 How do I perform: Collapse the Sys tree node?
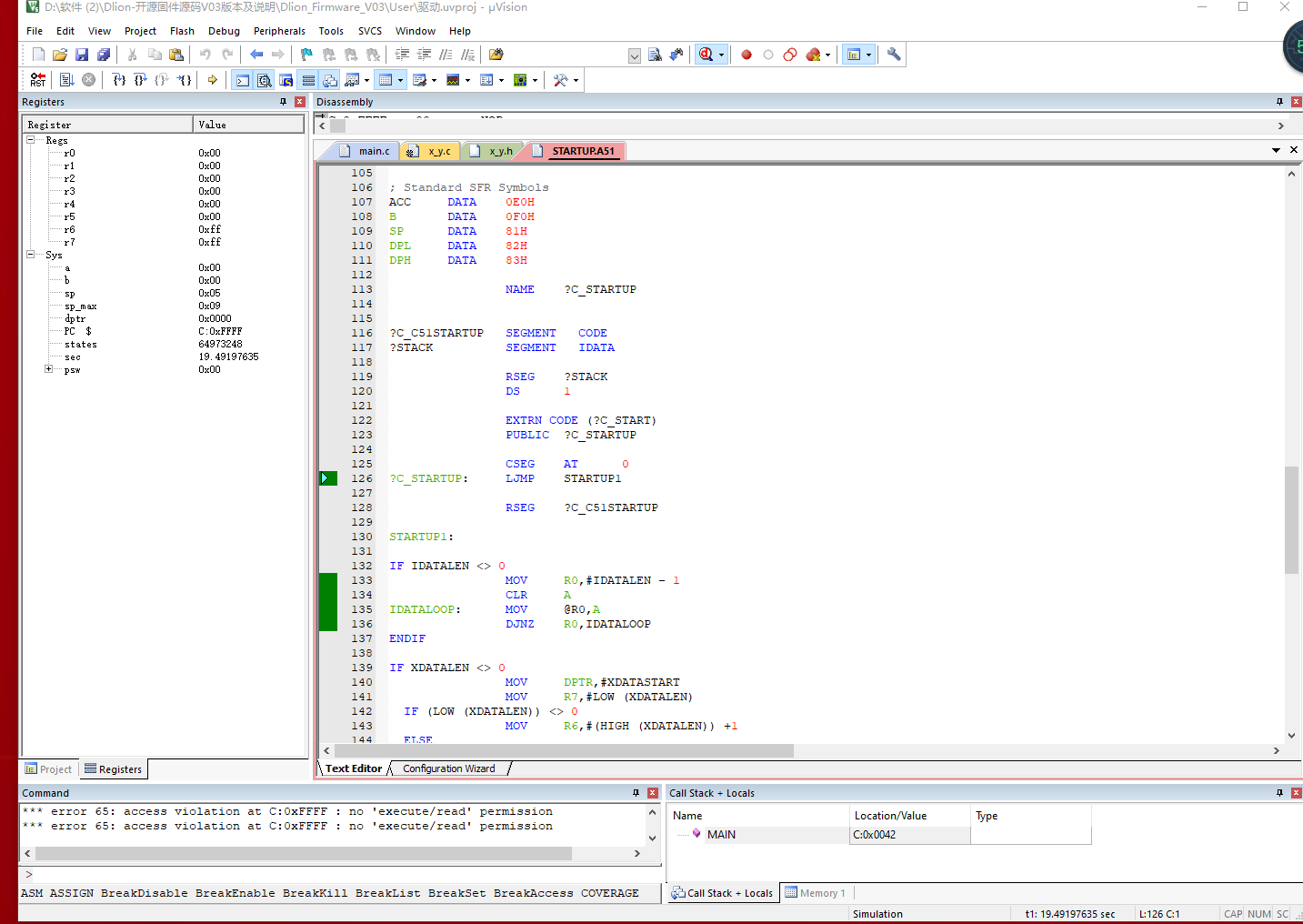(x=30, y=255)
